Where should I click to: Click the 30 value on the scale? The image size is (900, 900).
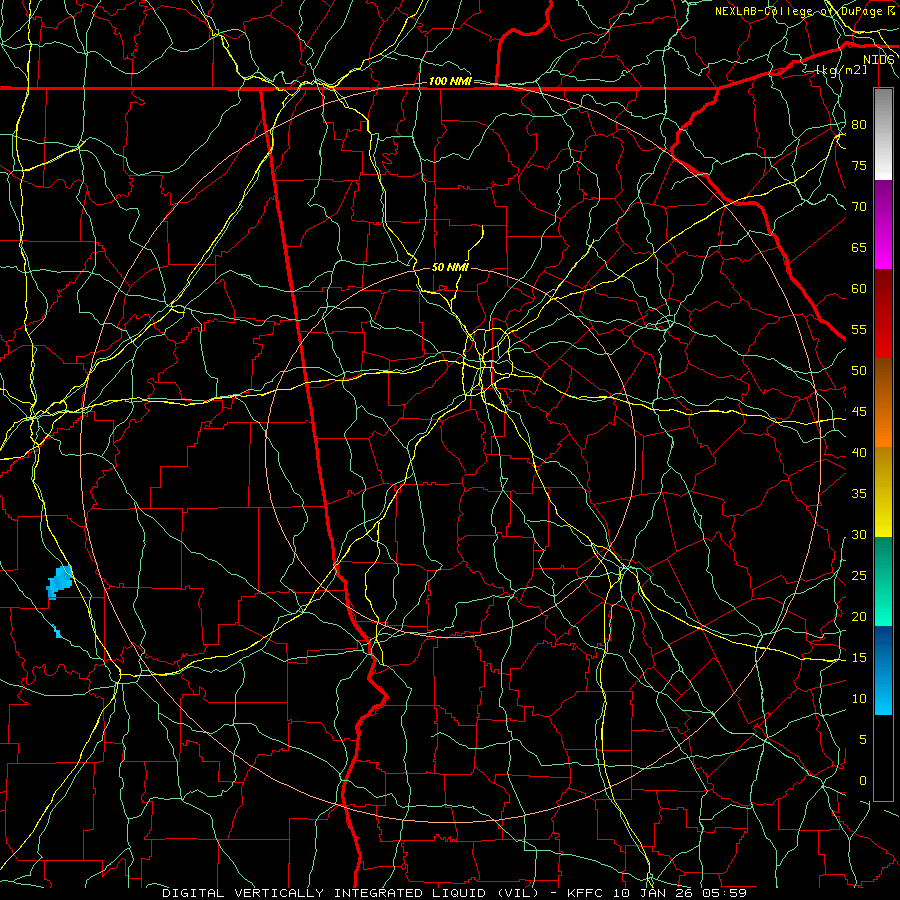coord(859,534)
